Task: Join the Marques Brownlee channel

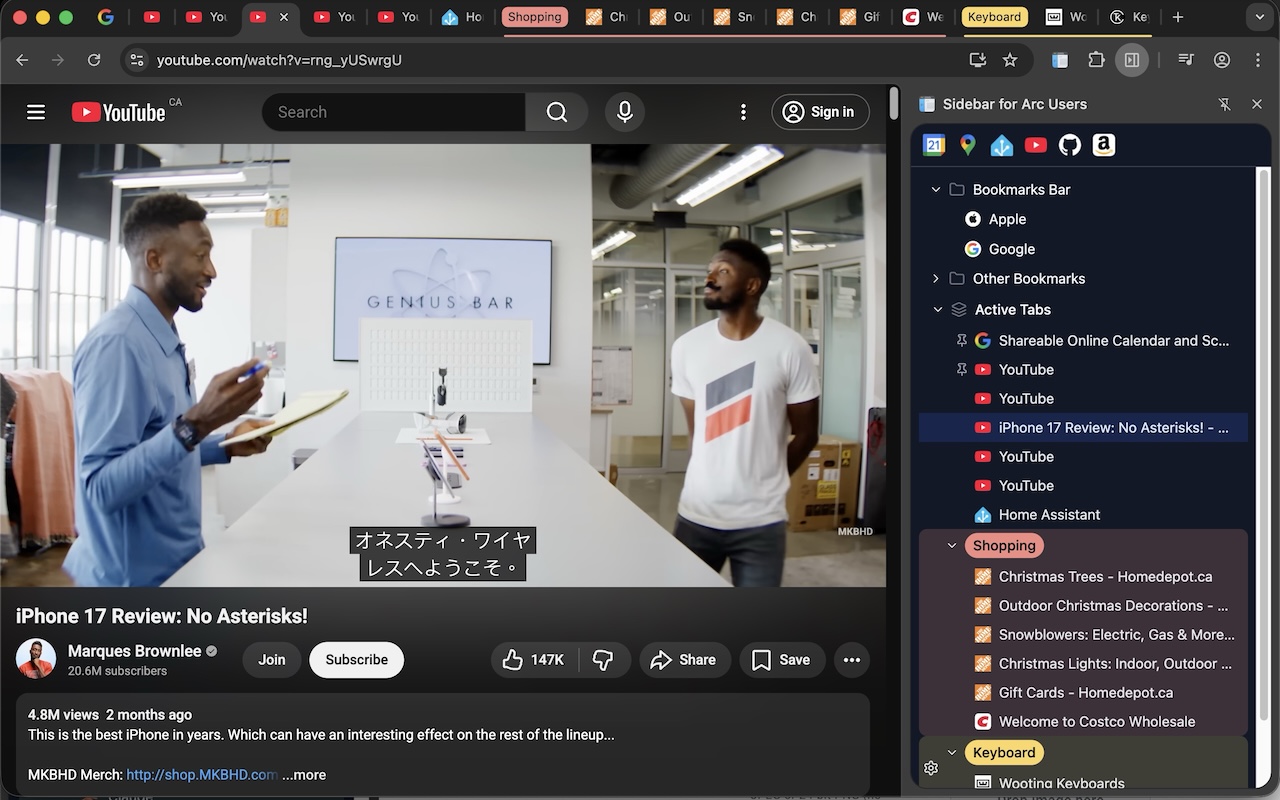Action: tap(272, 660)
